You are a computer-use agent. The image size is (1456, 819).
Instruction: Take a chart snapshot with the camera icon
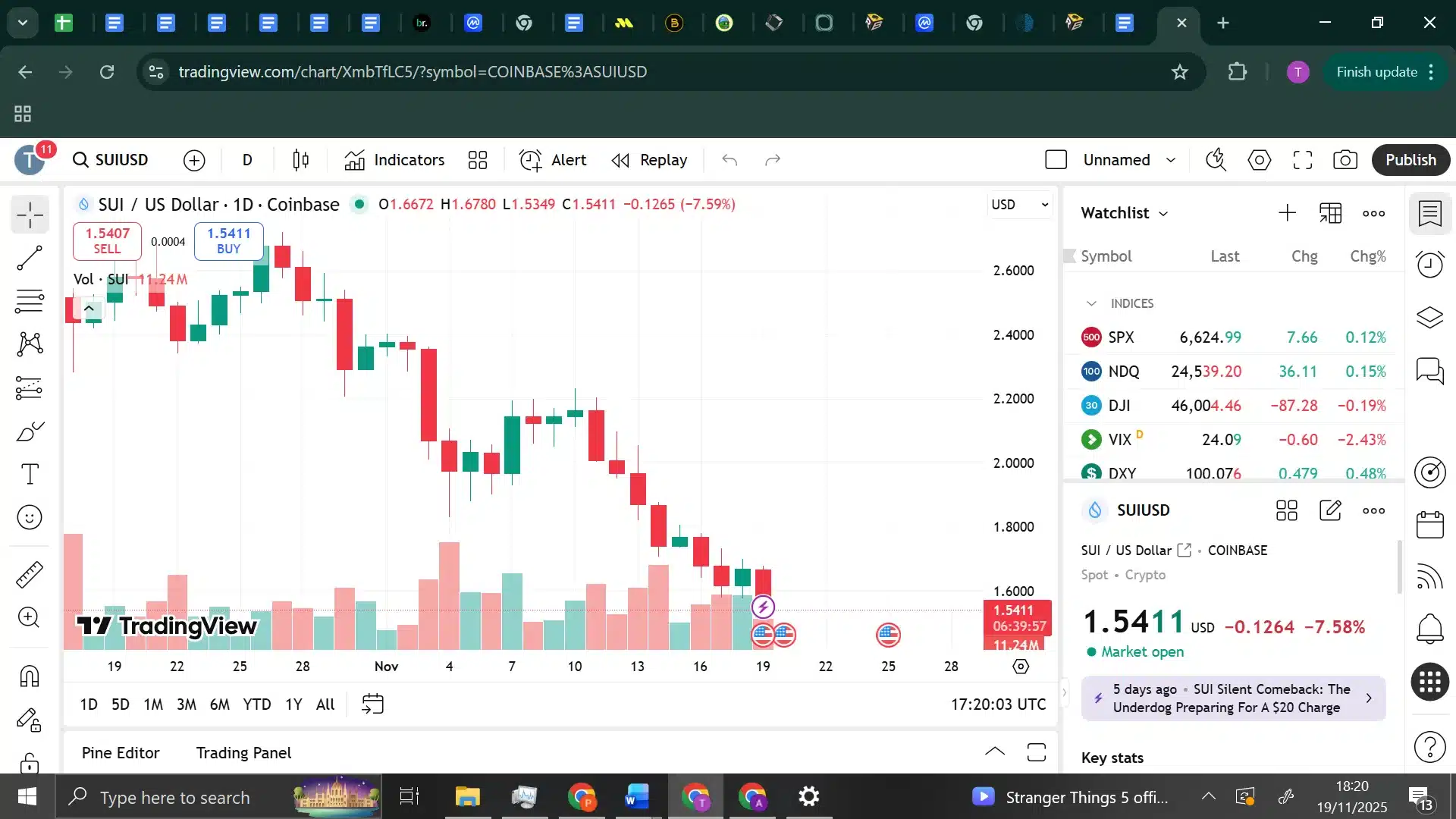point(1345,160)
